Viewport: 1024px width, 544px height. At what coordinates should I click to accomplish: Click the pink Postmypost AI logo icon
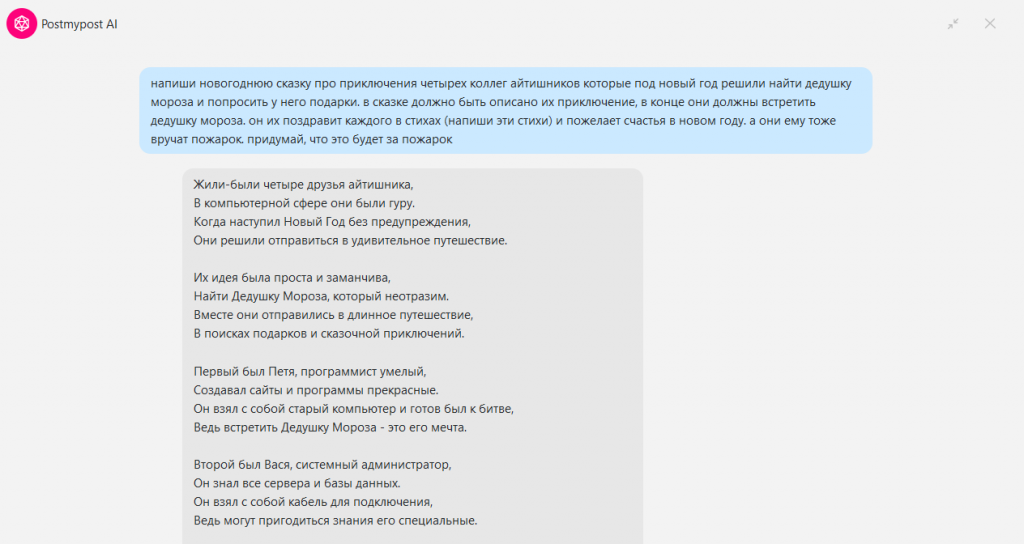pos(22,24)
